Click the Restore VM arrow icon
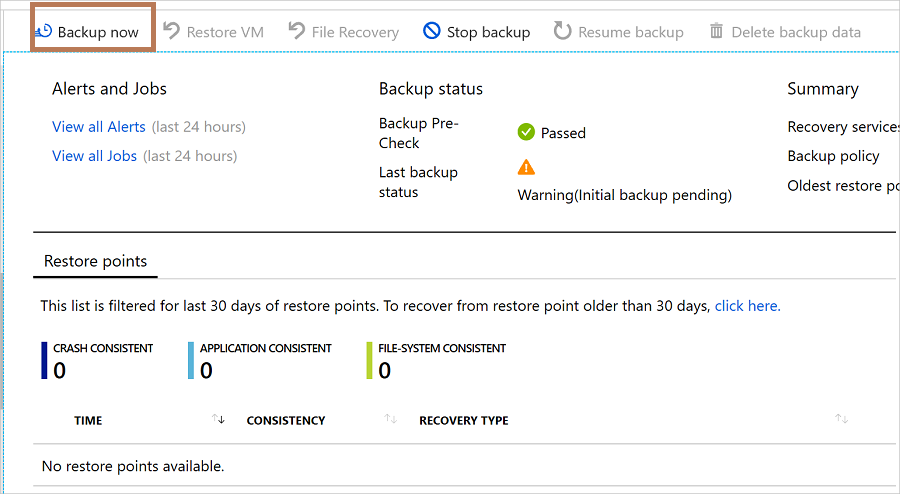900x494 pixels. coord(171,31)
